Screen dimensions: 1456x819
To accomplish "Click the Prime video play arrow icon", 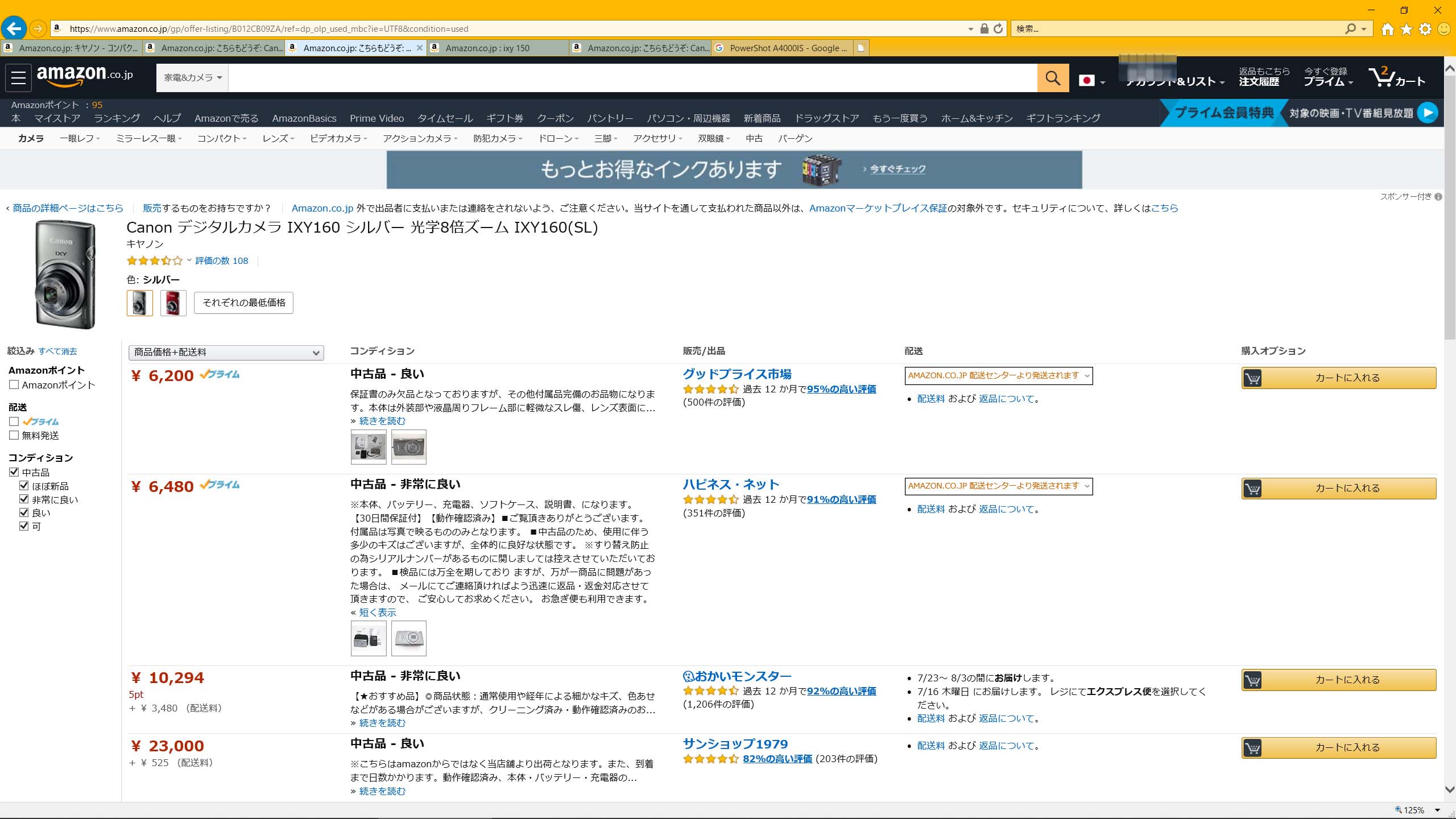I will click(1428, 113).
